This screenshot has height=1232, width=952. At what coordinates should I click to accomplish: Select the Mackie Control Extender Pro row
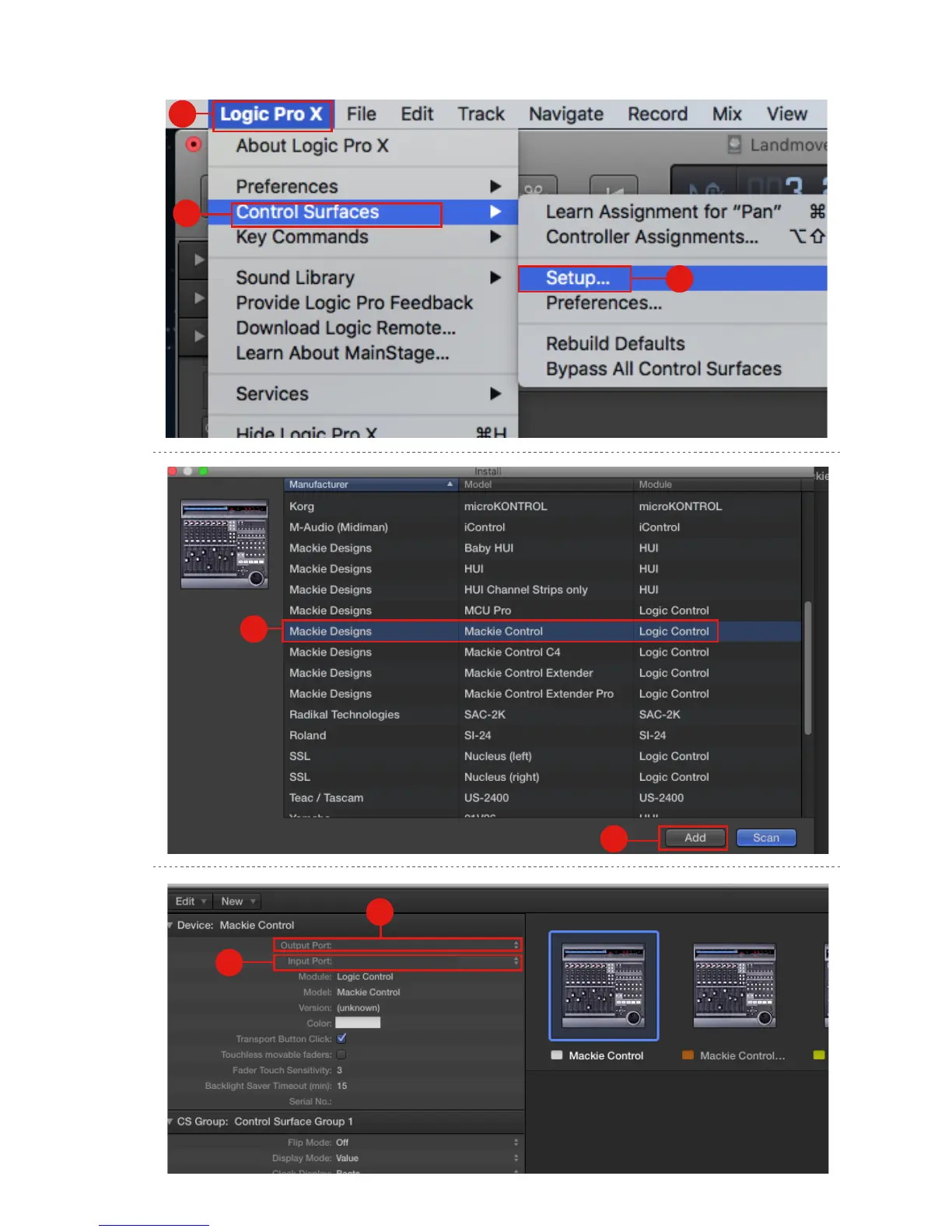pyautogui.click(x=542, y=694)
